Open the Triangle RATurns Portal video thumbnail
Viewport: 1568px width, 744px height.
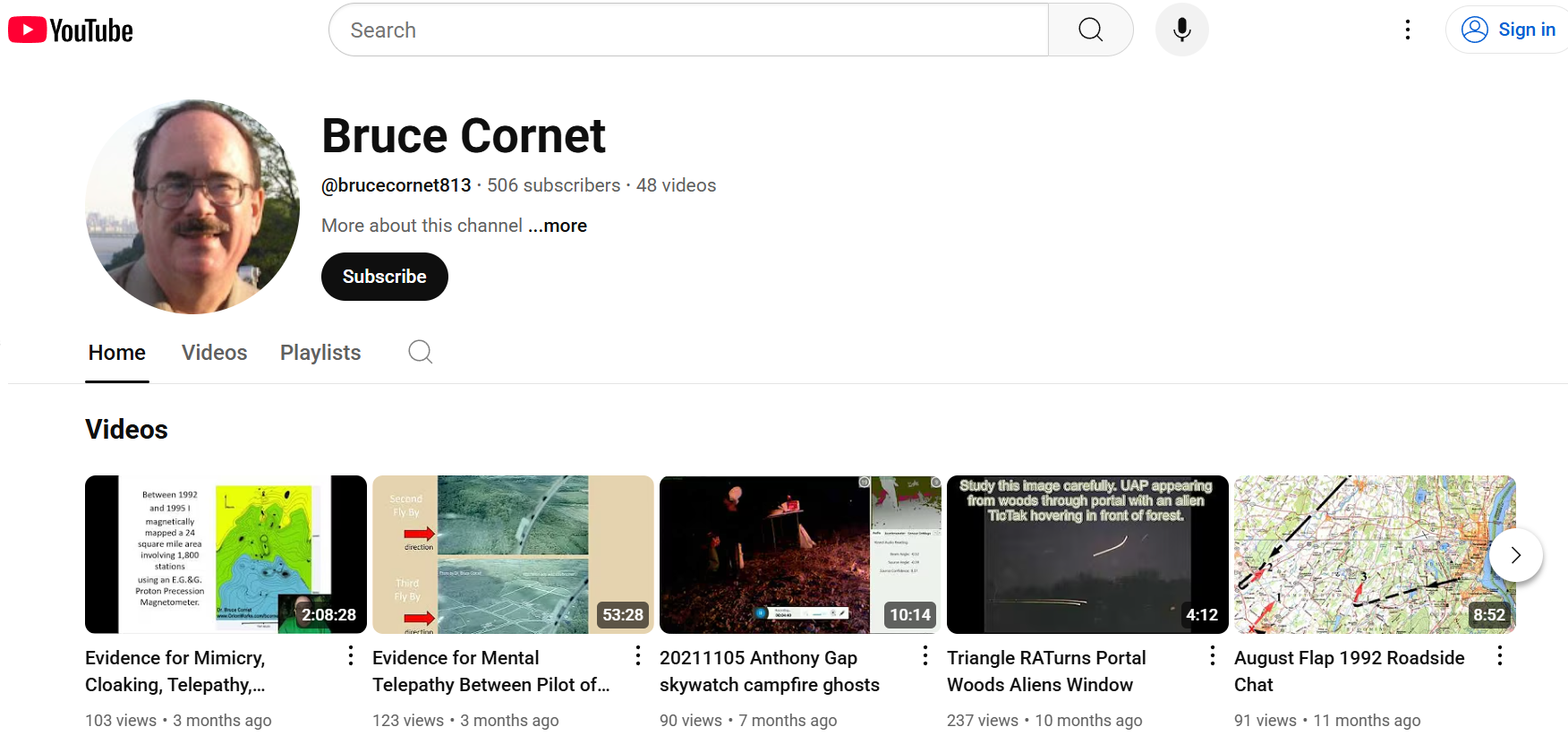pos(1087,554)
